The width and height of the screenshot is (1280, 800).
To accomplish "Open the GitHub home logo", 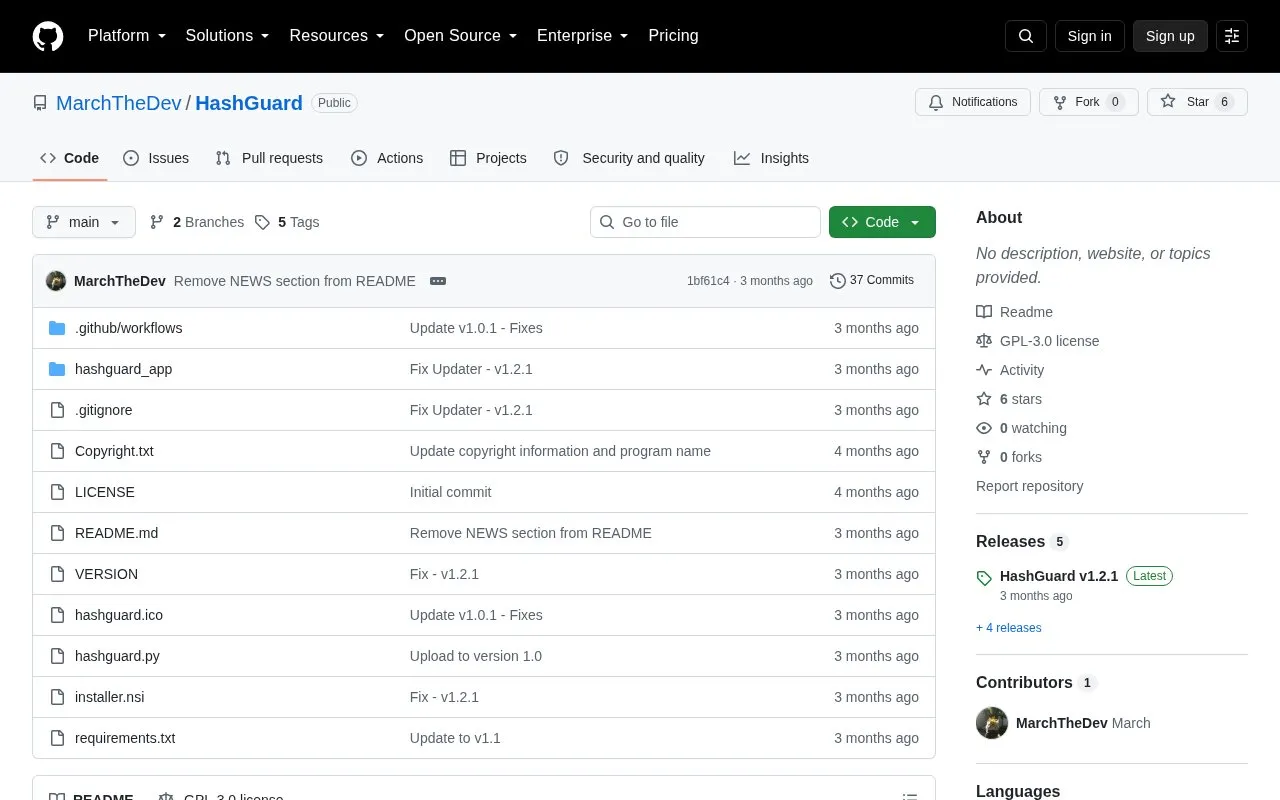I will click(x=48, y=36).
